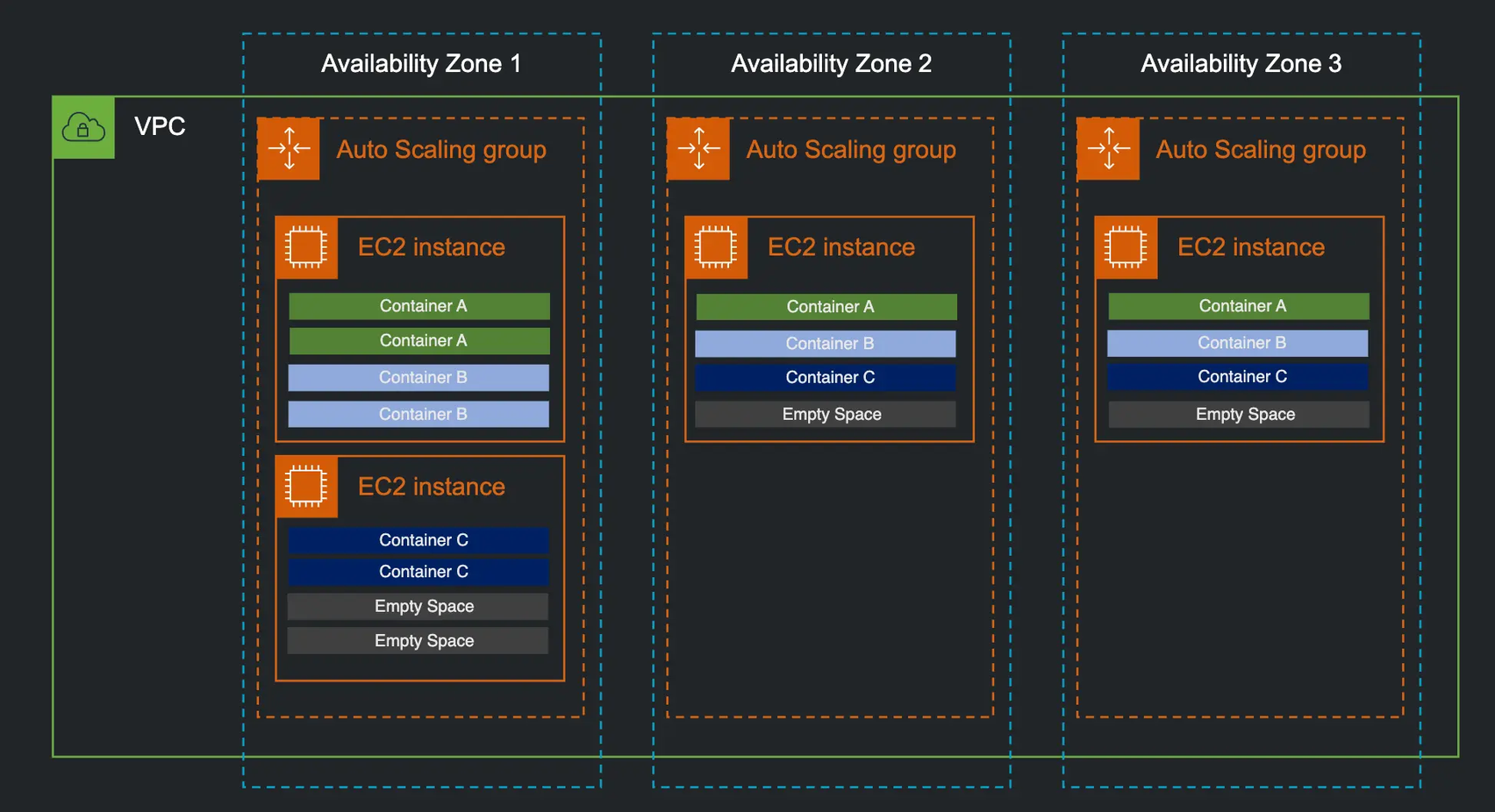Click Auto Scaling group icon in Availability Zone 3

1108,149
